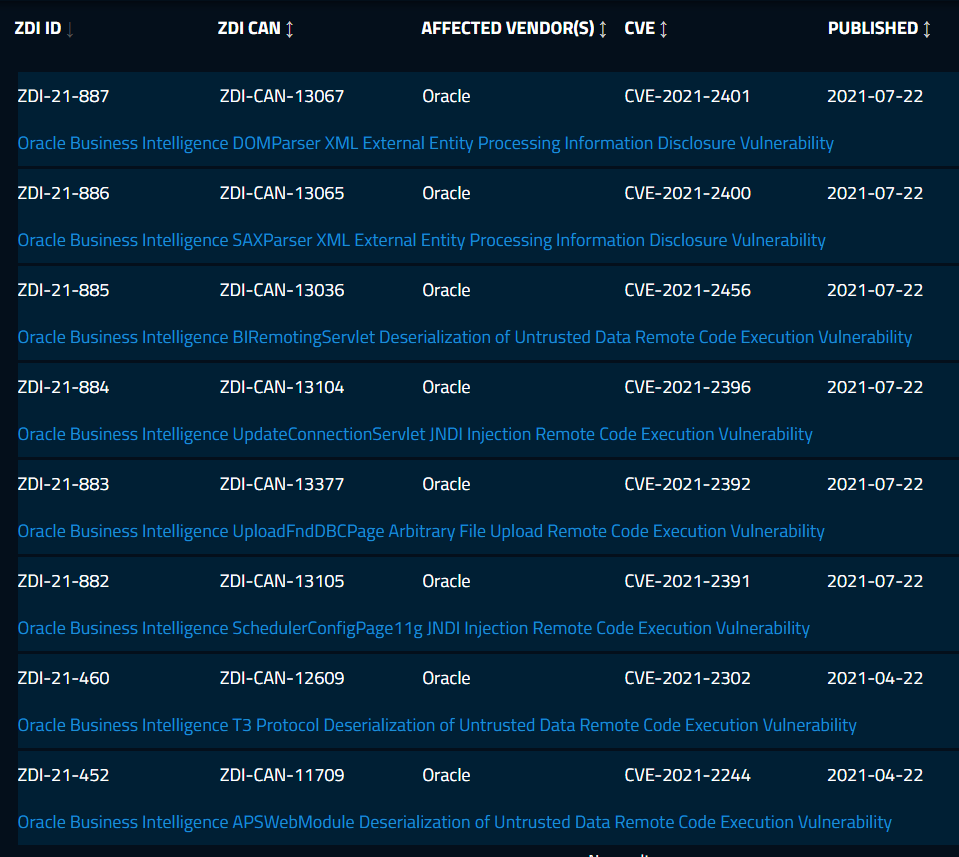Image resolution: width=959 pixels, height=857 pixels.
Task: Click the Published column sort arrows icon
Action: click(927, 29)
